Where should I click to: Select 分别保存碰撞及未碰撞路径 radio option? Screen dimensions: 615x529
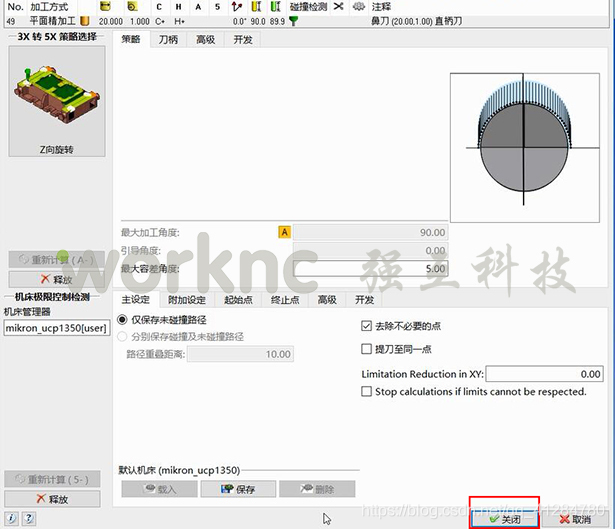point(122,336)
